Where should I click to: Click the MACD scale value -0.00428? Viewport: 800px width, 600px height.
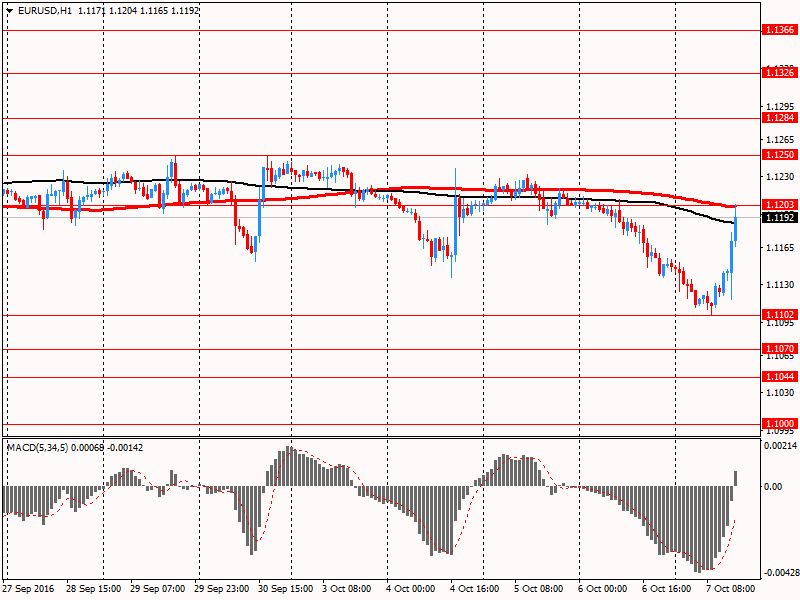(780, 573)
